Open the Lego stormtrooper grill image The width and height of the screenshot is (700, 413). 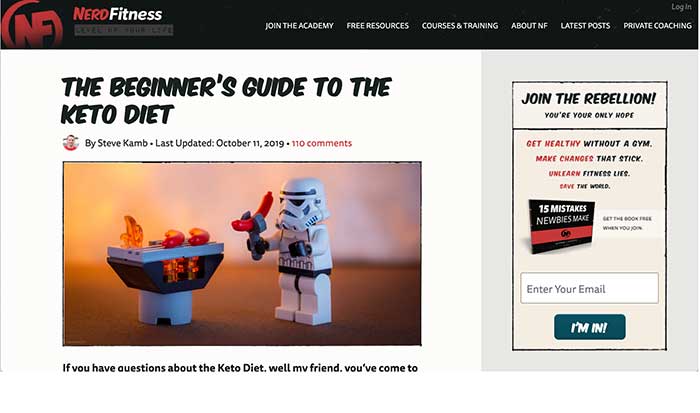click(242, 254)
